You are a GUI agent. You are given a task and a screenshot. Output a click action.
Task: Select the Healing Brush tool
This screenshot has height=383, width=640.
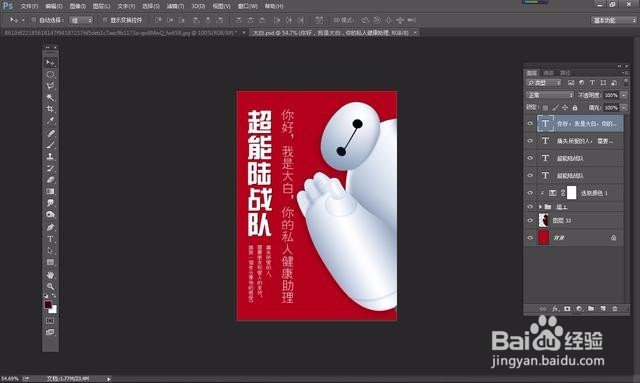tap(50, 134)
